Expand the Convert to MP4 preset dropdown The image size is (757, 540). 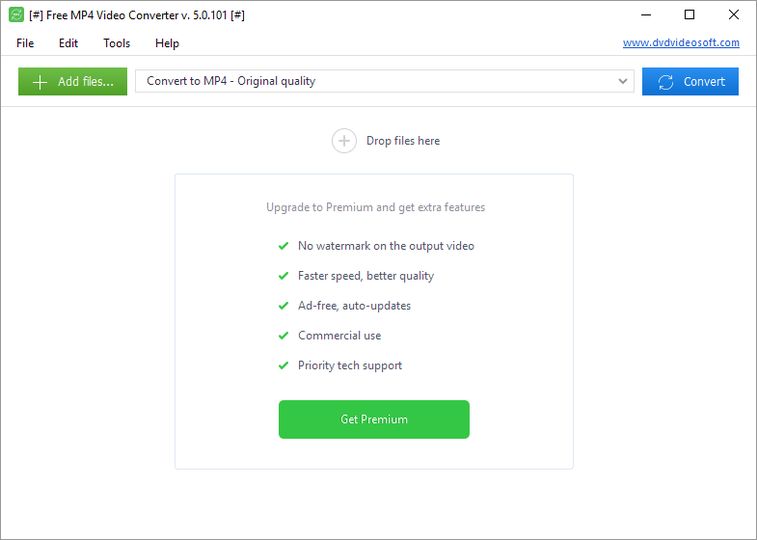coord(384,81)
